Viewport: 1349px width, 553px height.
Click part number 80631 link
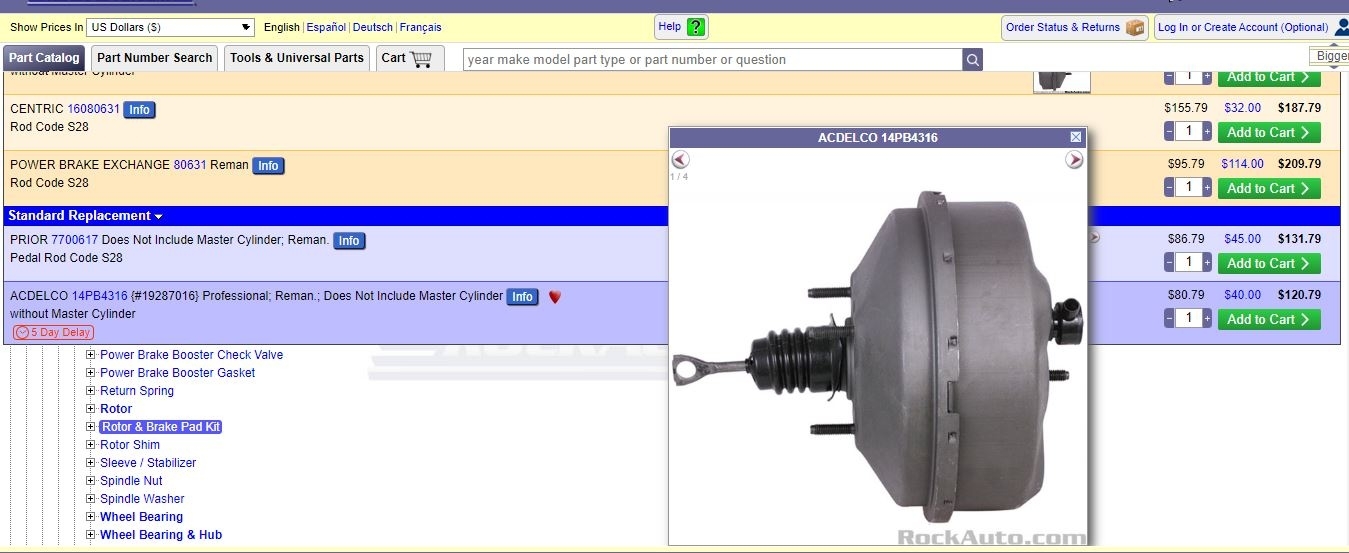pos(190,165)
